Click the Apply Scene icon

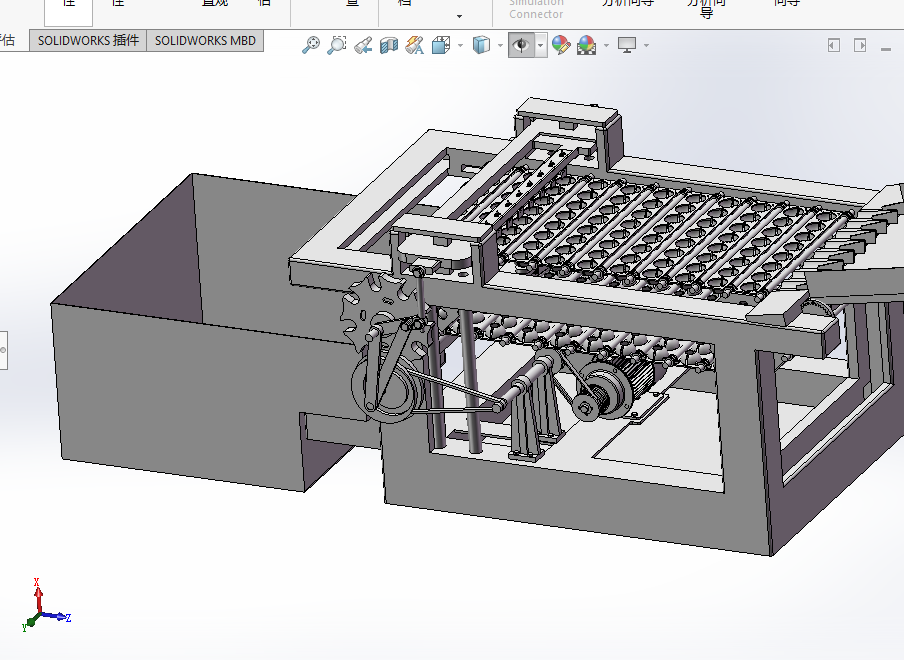(586, 45)
